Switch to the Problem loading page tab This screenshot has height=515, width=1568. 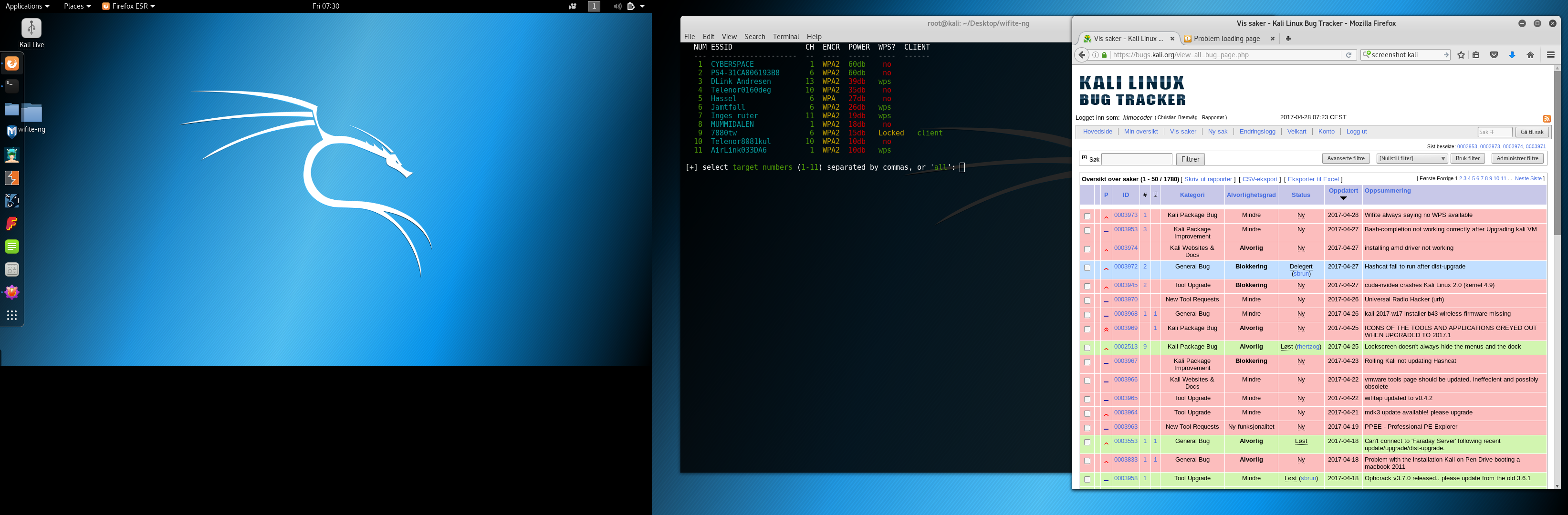click(1226, 38)
